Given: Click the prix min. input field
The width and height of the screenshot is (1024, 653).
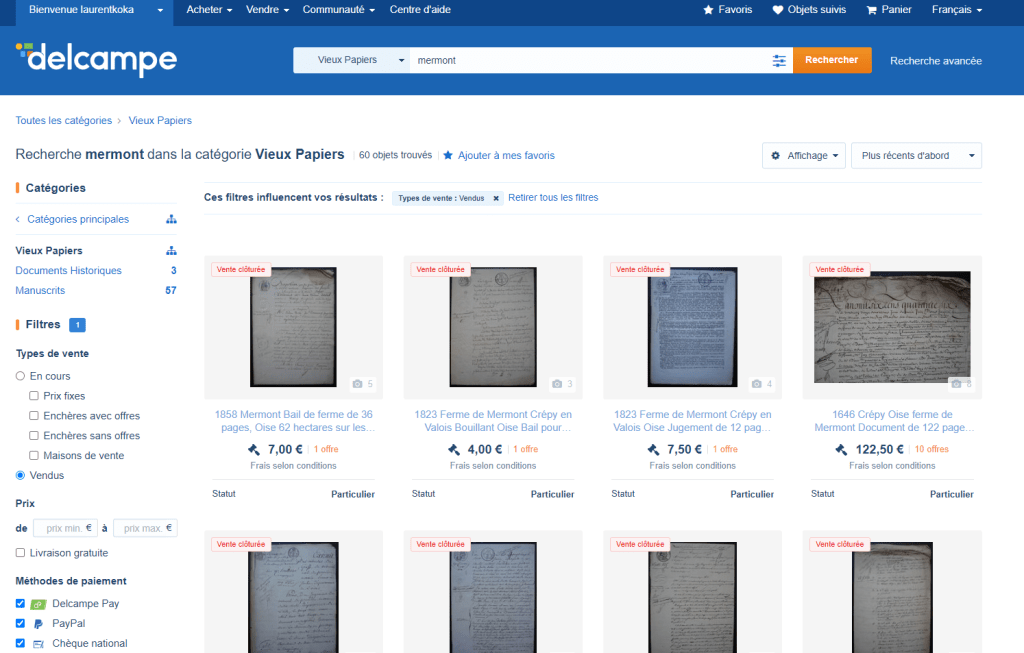Looking at the screenshot, I should pos(64,528).
